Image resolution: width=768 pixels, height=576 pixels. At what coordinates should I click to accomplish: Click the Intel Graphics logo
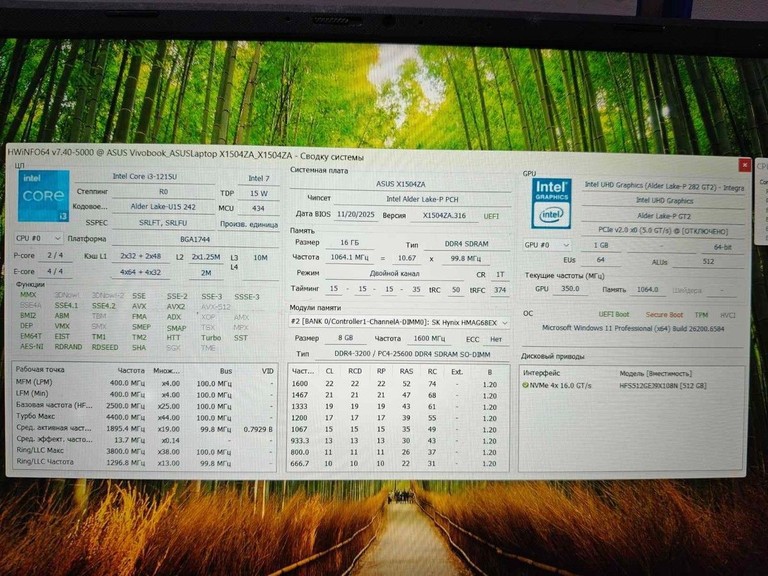click(x=552, y=203)
